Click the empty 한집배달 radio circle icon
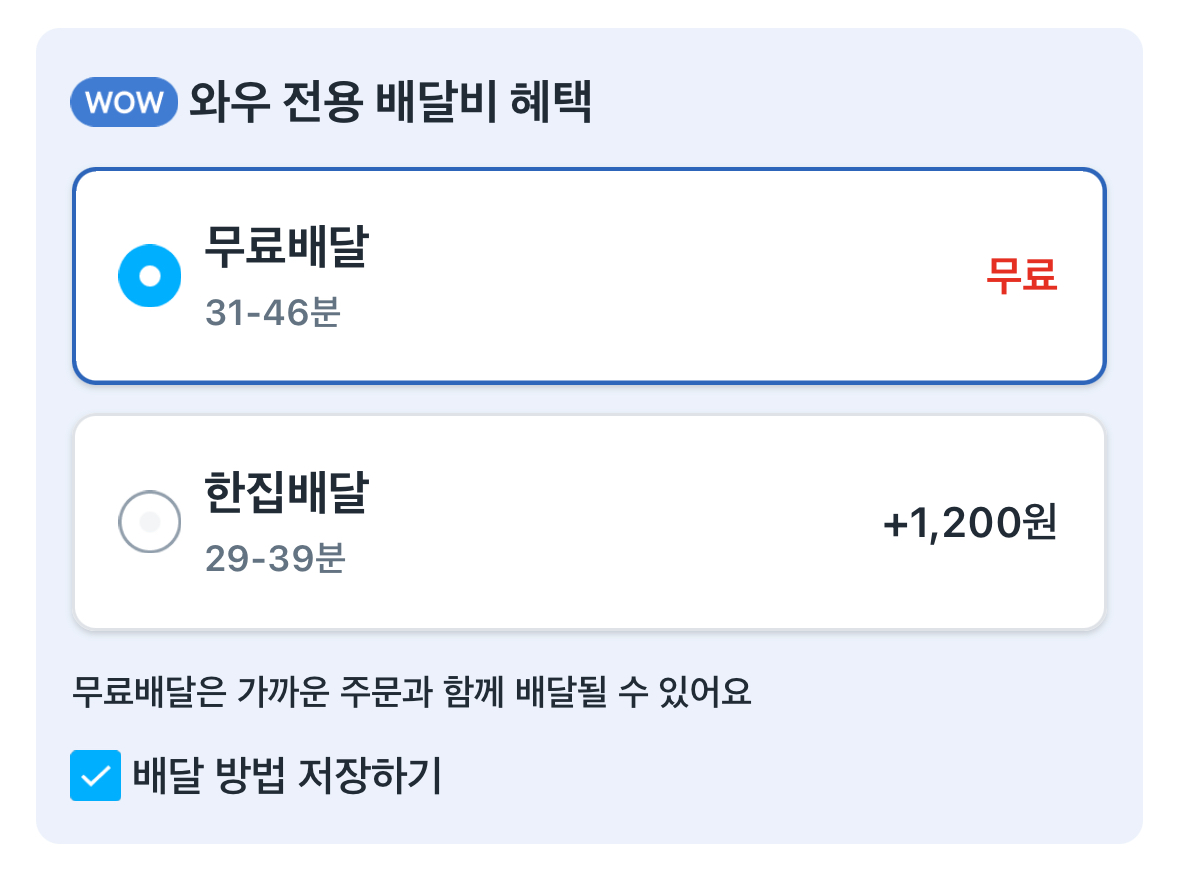Screen dimensions: 1179x877 pos(150,522)
